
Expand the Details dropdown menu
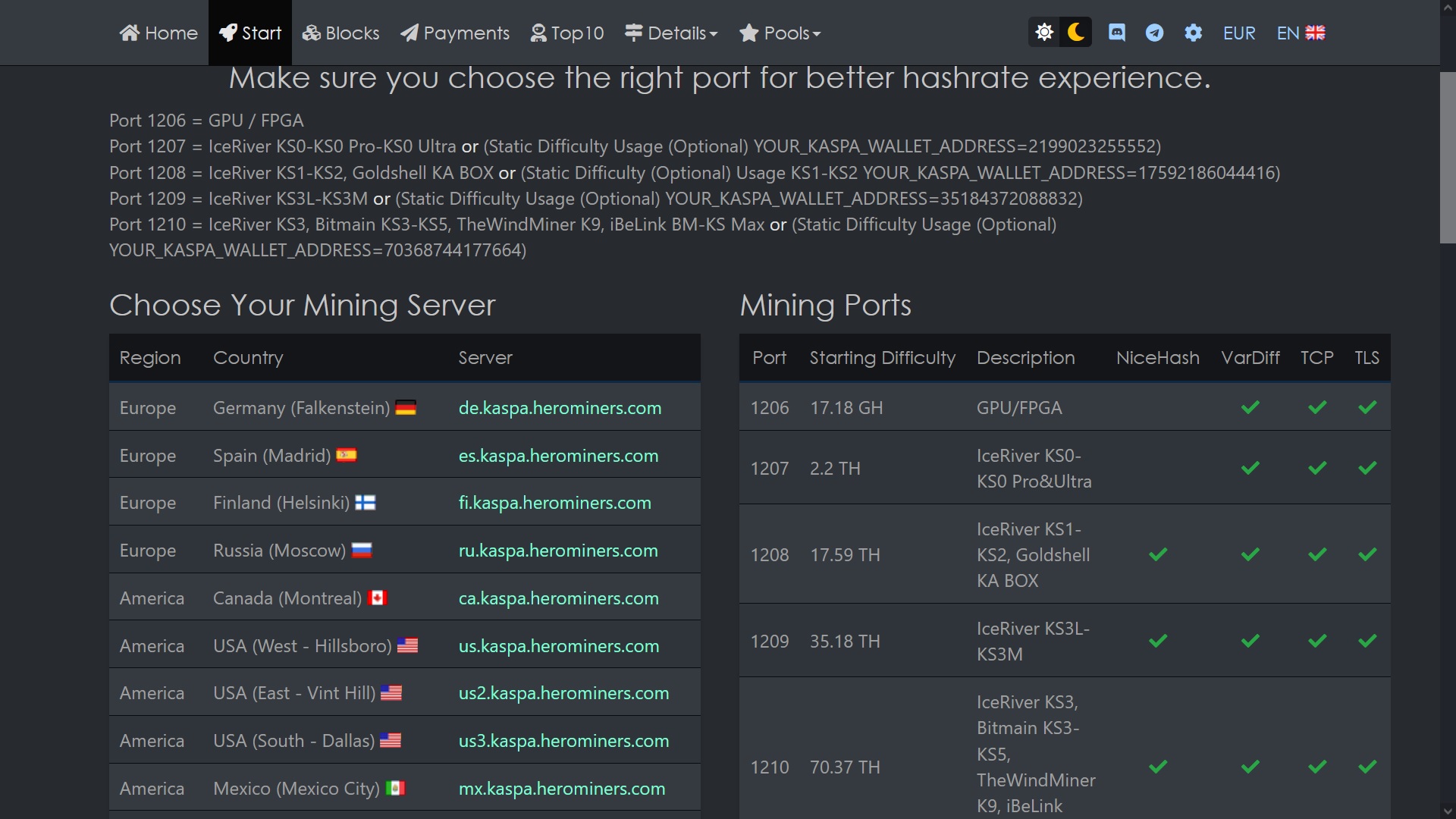pyautogui.click(x=671, y=33)
